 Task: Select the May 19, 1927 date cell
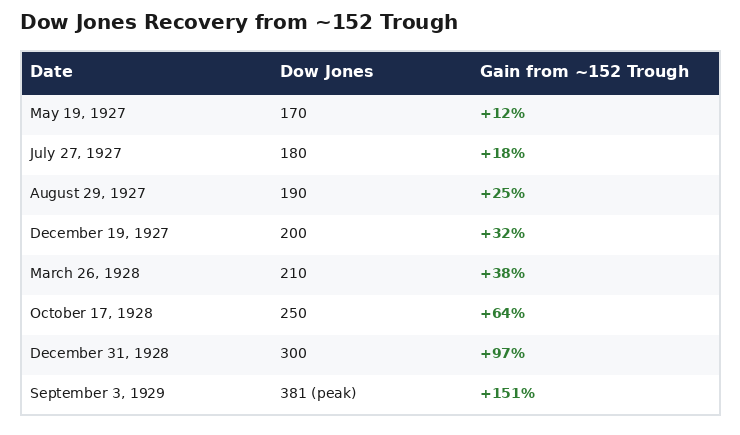click(x=78, y=114)
